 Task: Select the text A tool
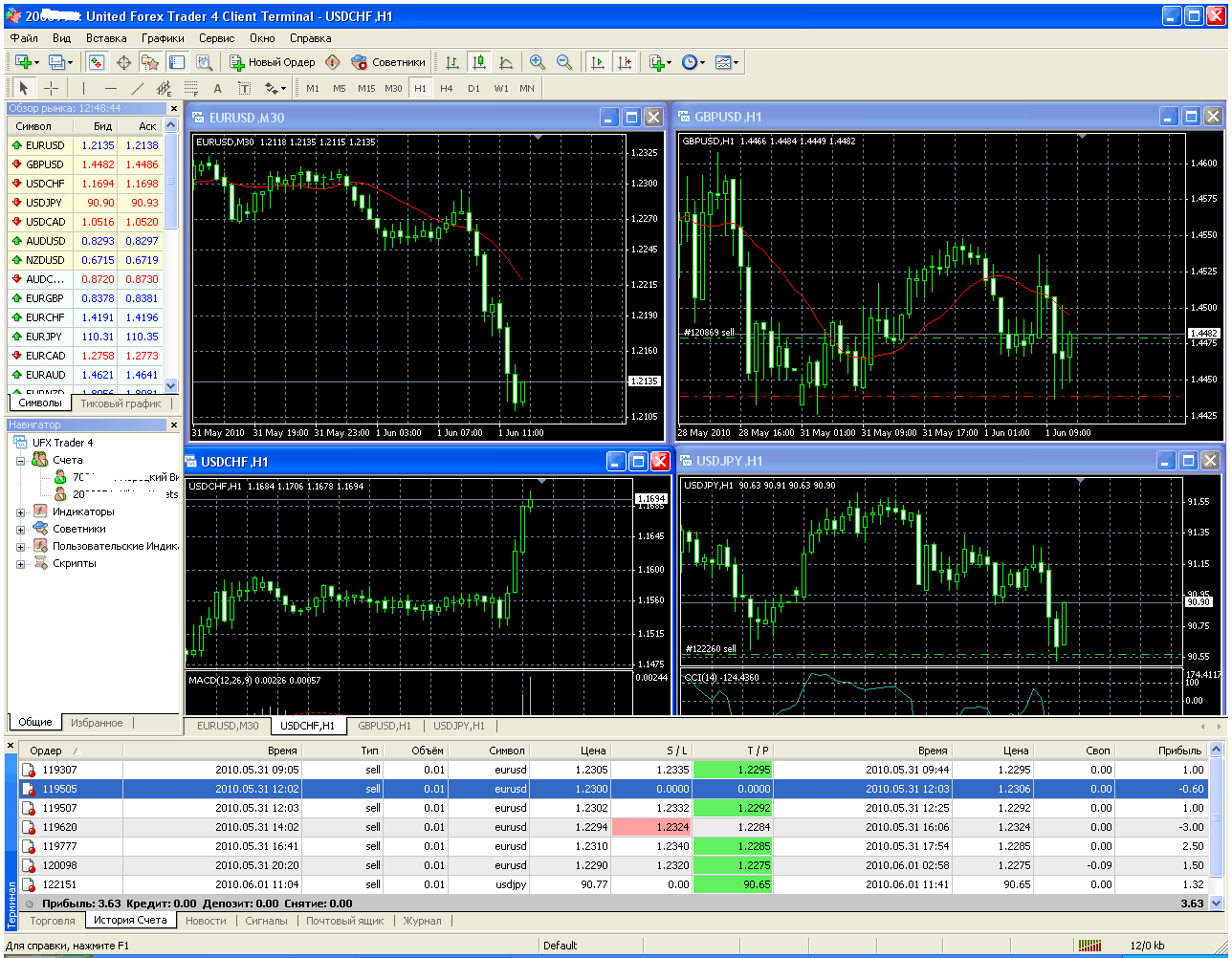pyautogui.click(x=217, y=88)
